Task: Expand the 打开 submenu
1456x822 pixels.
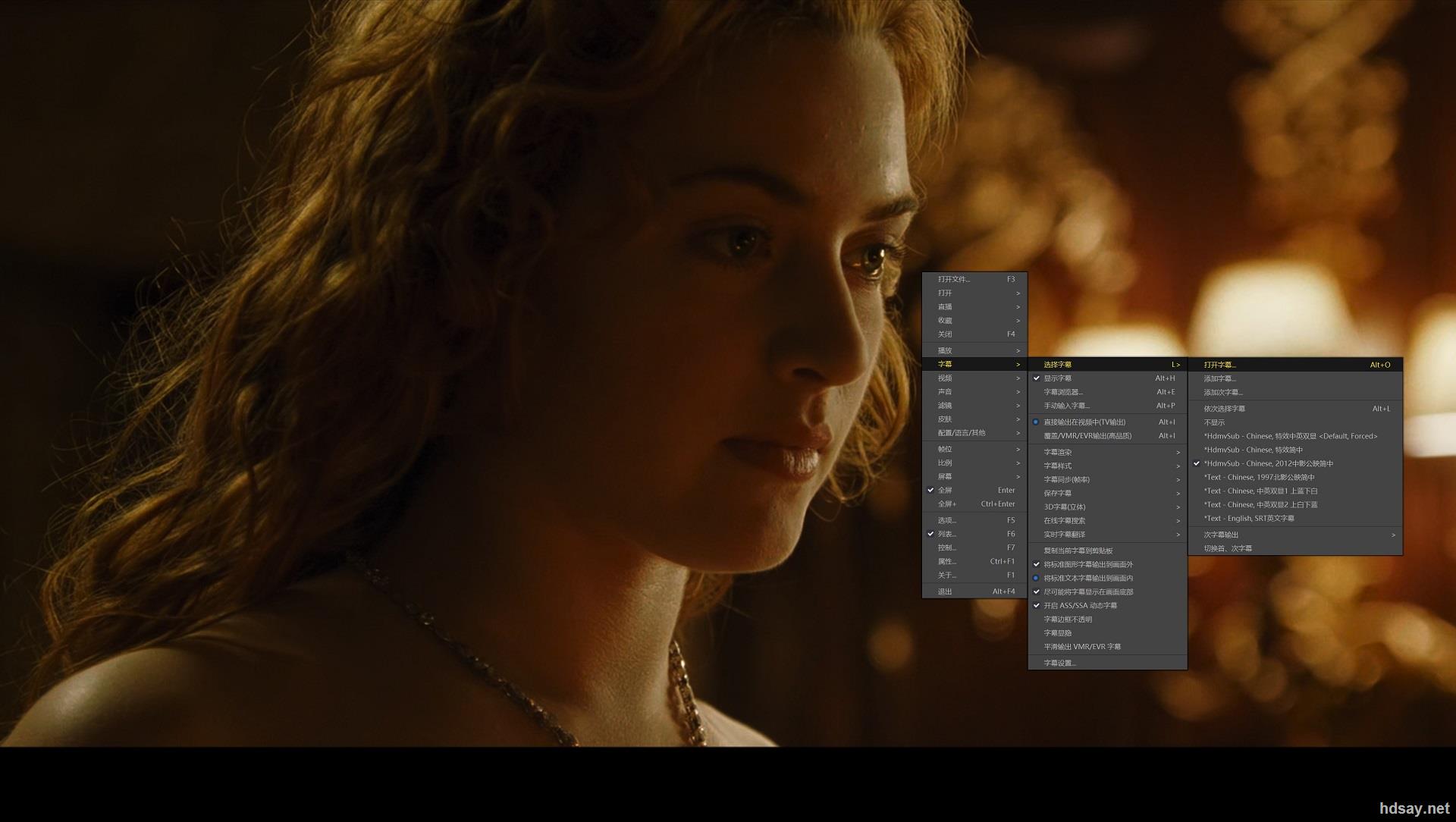Action: coord(974,293)
